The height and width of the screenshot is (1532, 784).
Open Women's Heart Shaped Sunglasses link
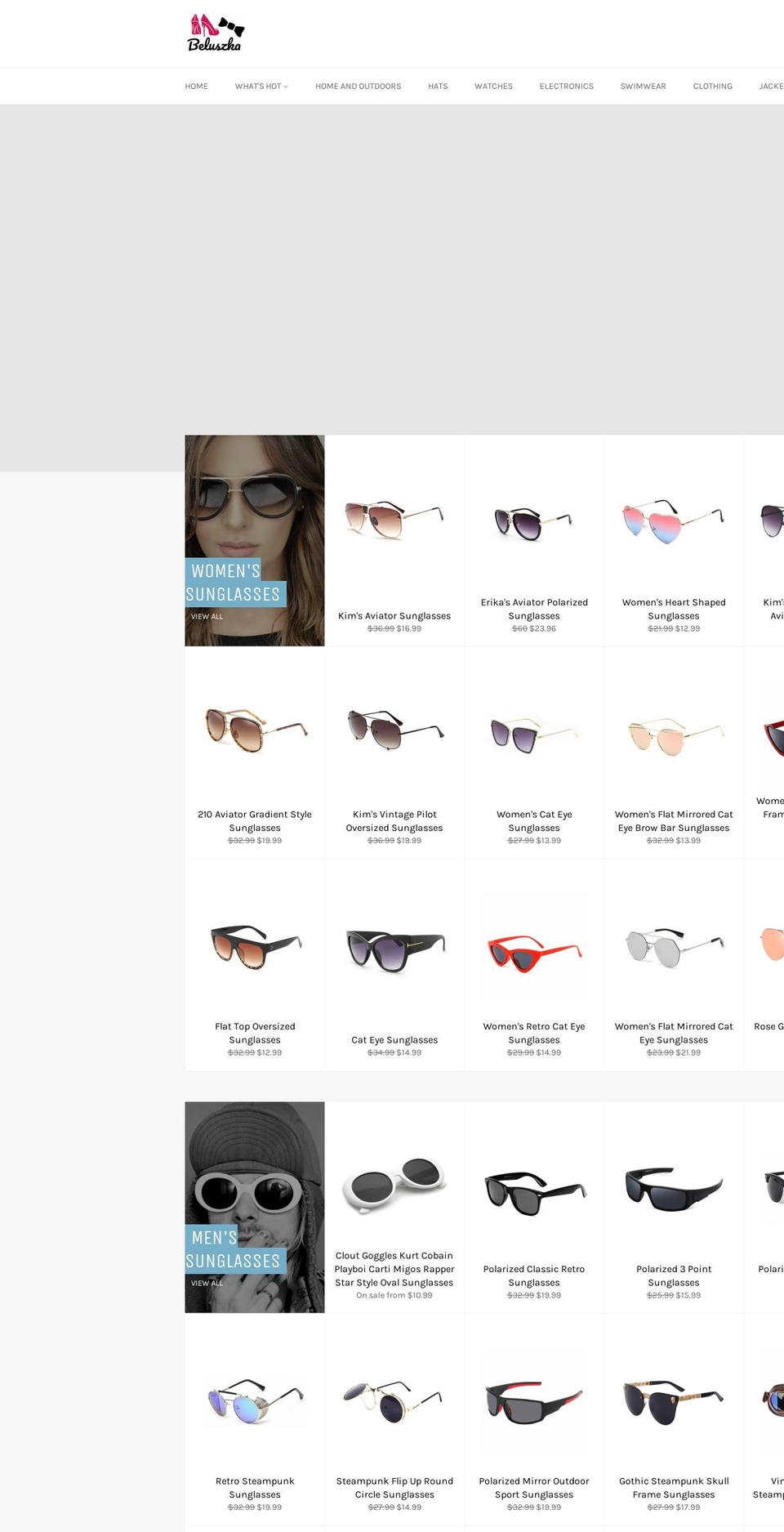(x=674, y=609)
